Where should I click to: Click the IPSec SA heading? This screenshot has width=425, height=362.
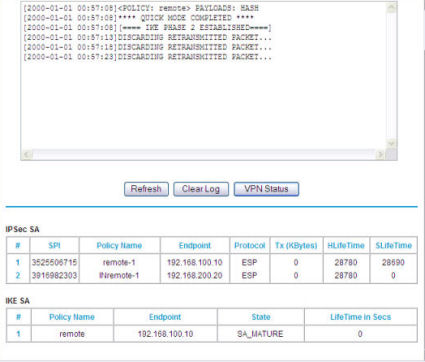point(22,229)
